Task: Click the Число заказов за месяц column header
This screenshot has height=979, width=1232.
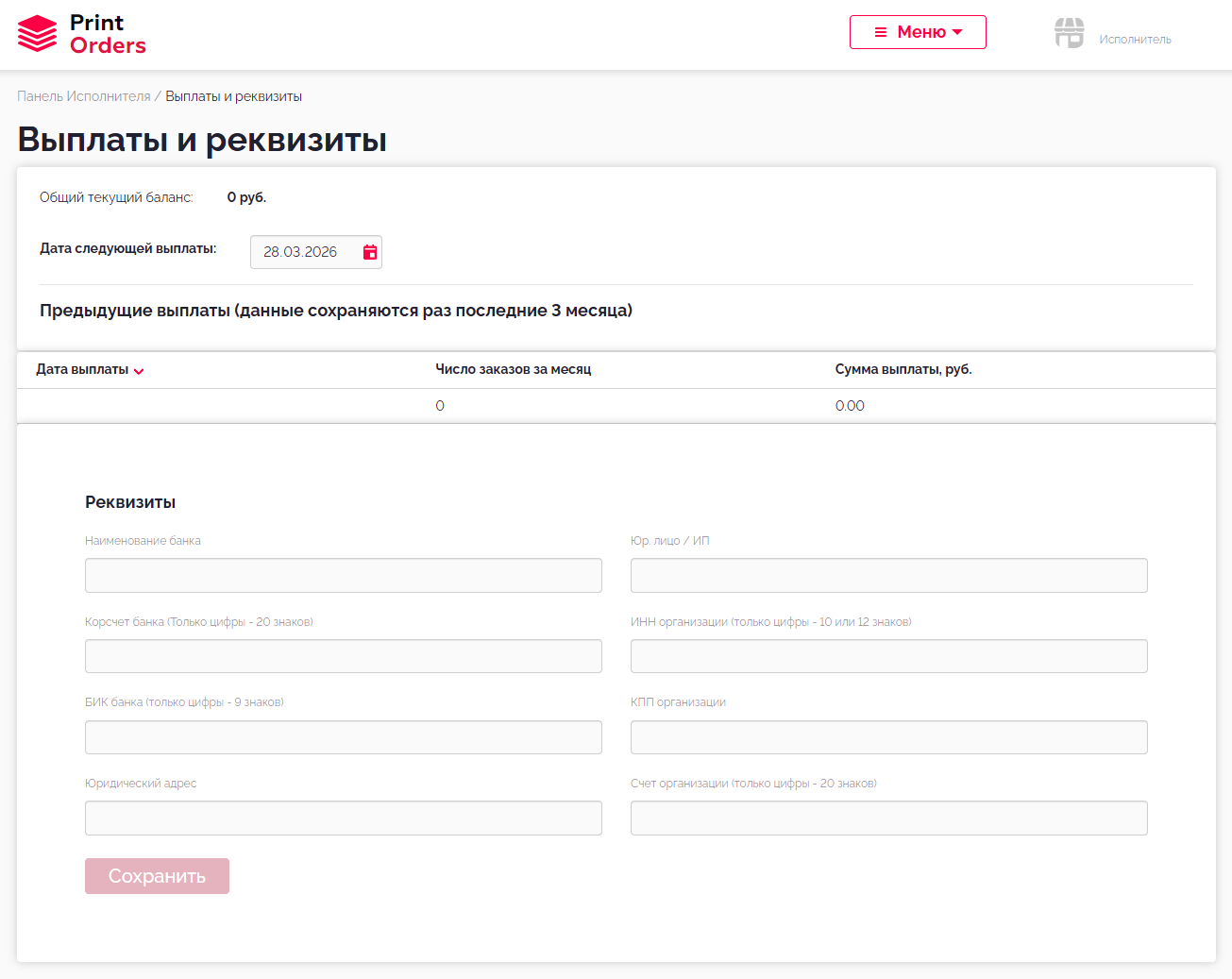Action: pyautogui.click(x=513, y=369)
